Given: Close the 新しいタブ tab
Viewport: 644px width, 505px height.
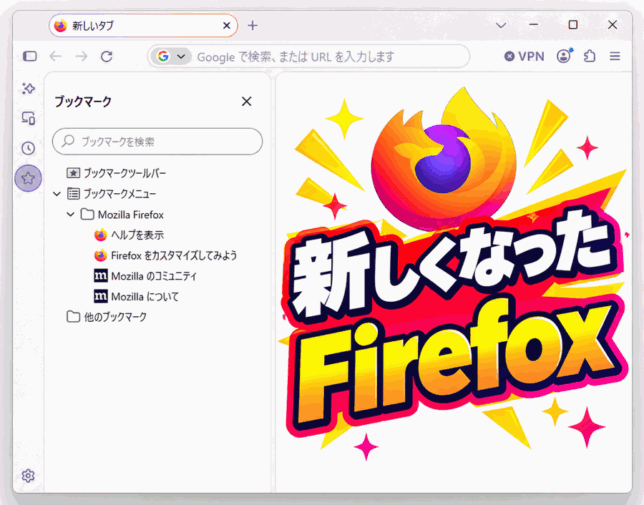Looking at the screenshot, I should (x=226, y=25).
